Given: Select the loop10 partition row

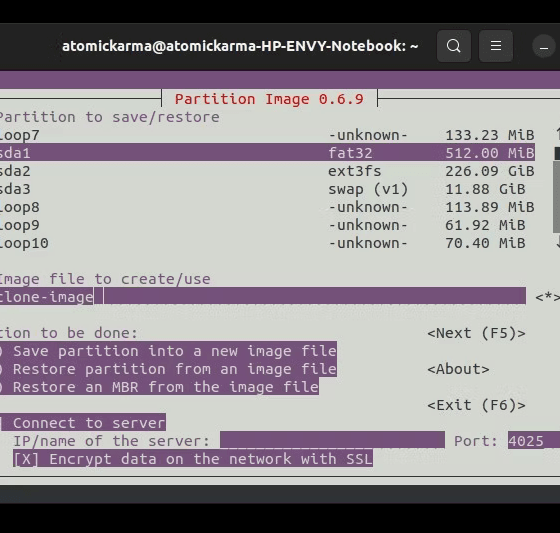Looking at the screenshot, I should pyautogui.click(x=267, y=243).
